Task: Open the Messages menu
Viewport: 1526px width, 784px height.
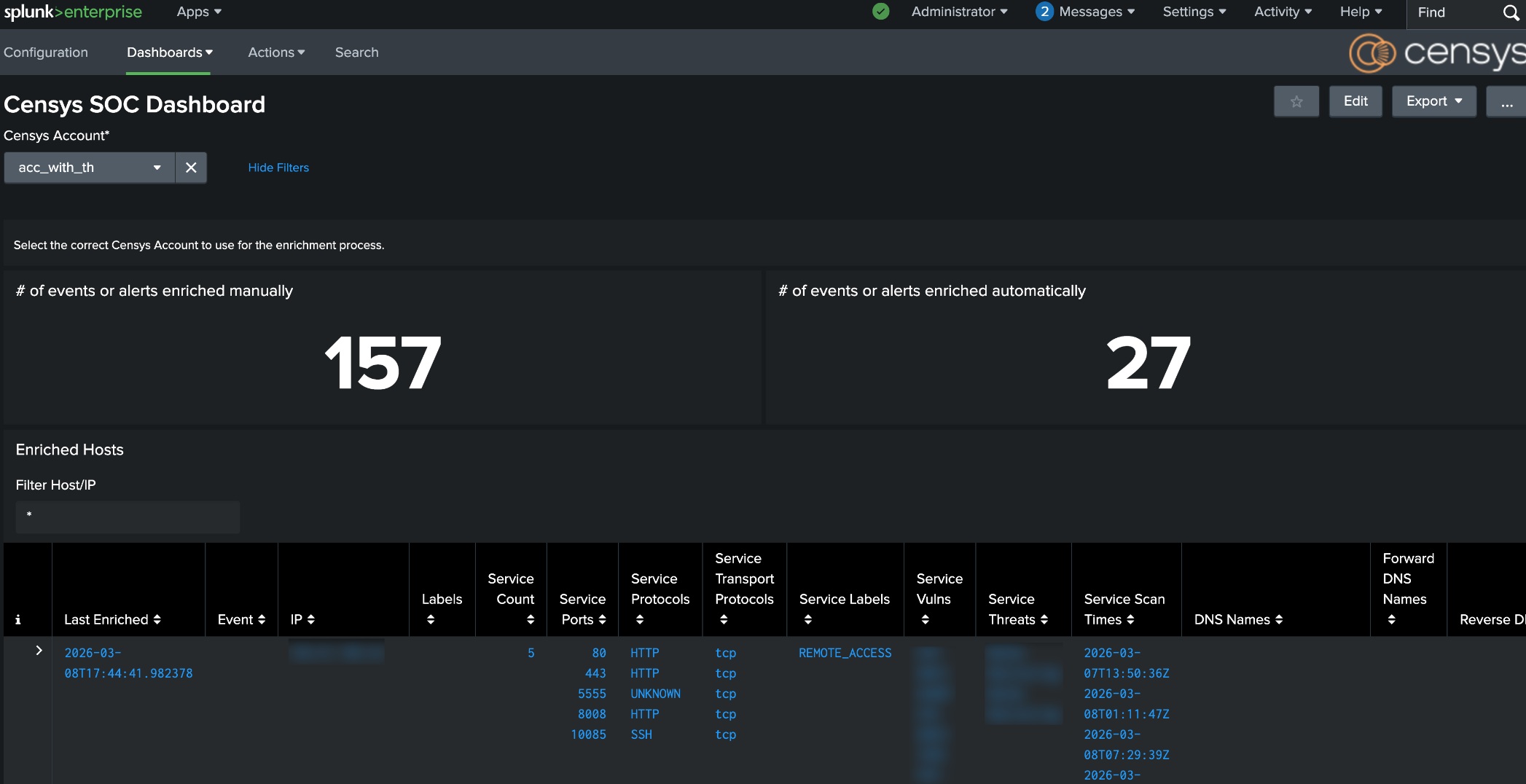Action: pos(1097,12)
